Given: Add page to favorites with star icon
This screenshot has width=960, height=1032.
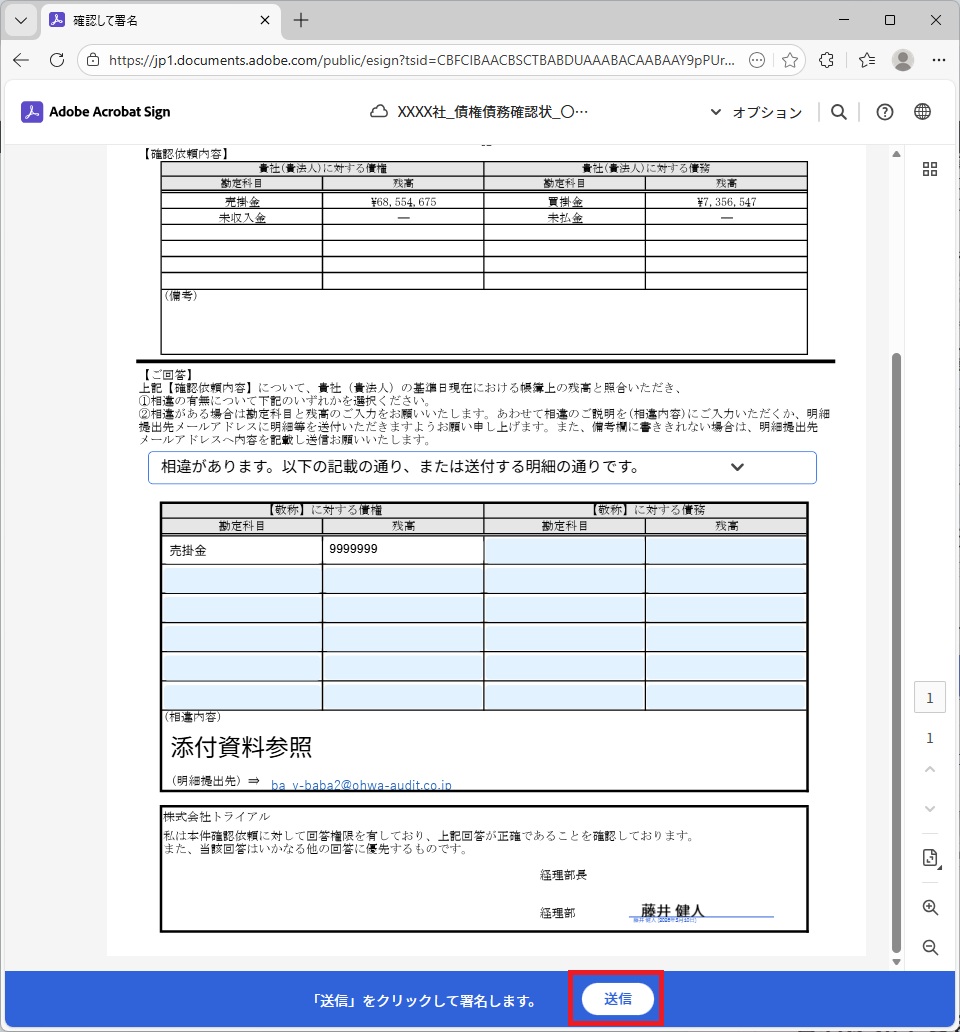Looking at the screenshot, I should [x=790, y=60].
